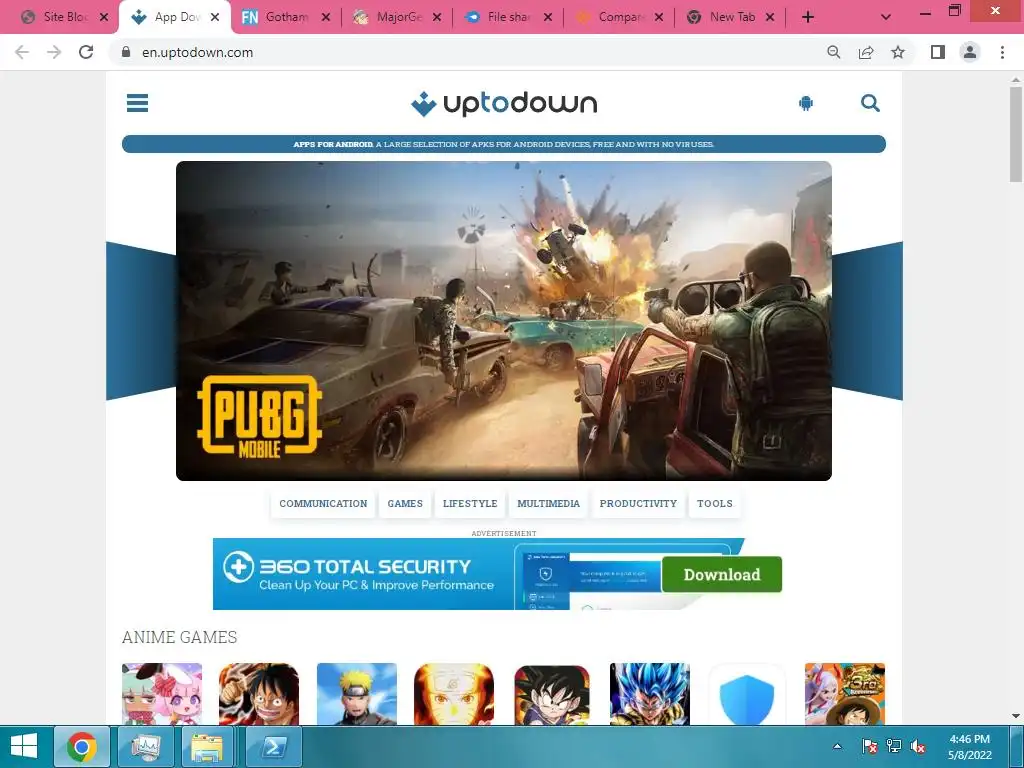Switch to the File sharing tab
Viewport: 1024px width, 768px height.
point(507,17)
